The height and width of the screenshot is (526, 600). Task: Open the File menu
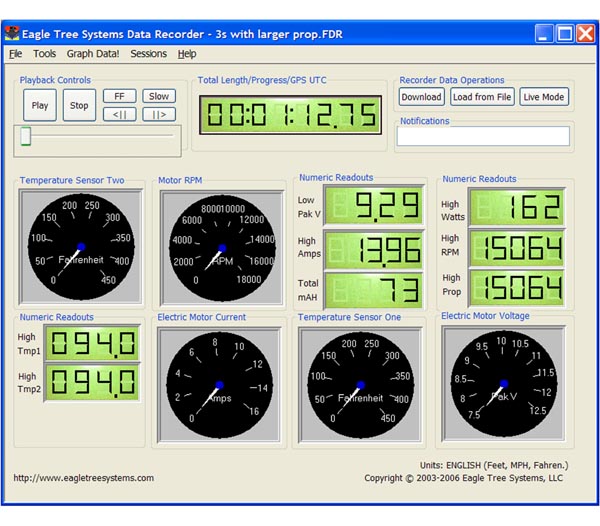tap(15, 54)
